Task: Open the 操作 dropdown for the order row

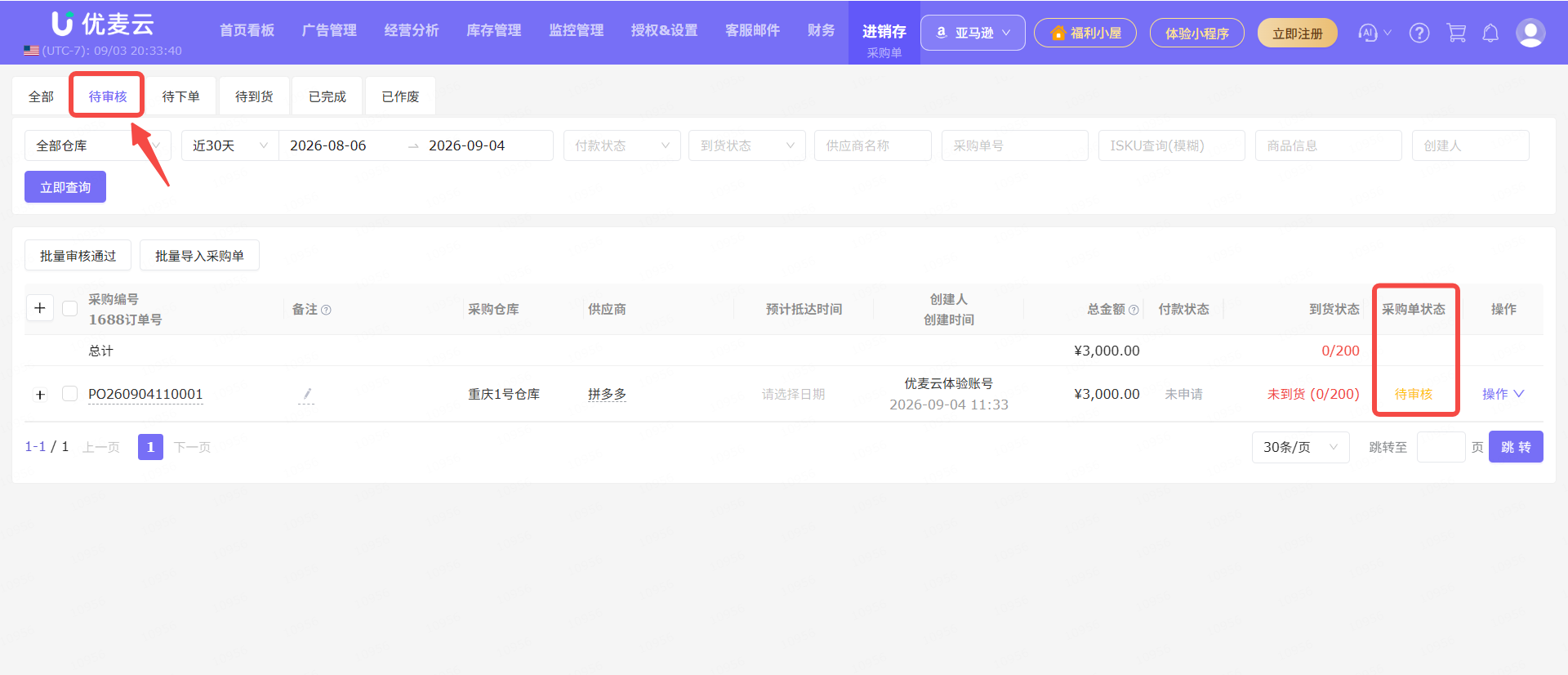Action: click(x=1503, y=394)
